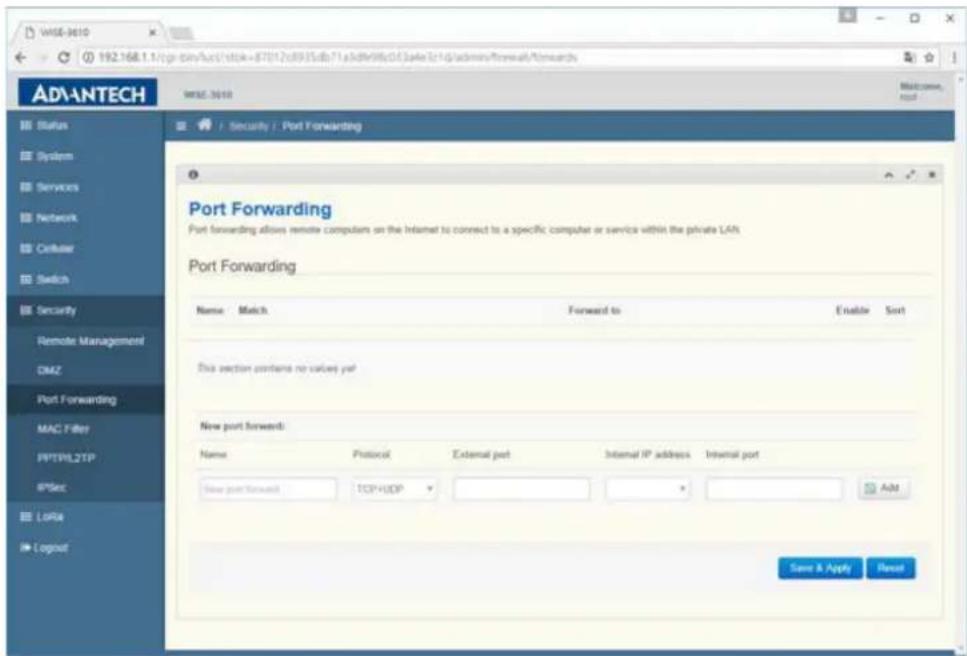Image resolution: width=967 pixels, height=656 pixels.
Task: Click Save & Apply button
Action: tap(820, 568)
